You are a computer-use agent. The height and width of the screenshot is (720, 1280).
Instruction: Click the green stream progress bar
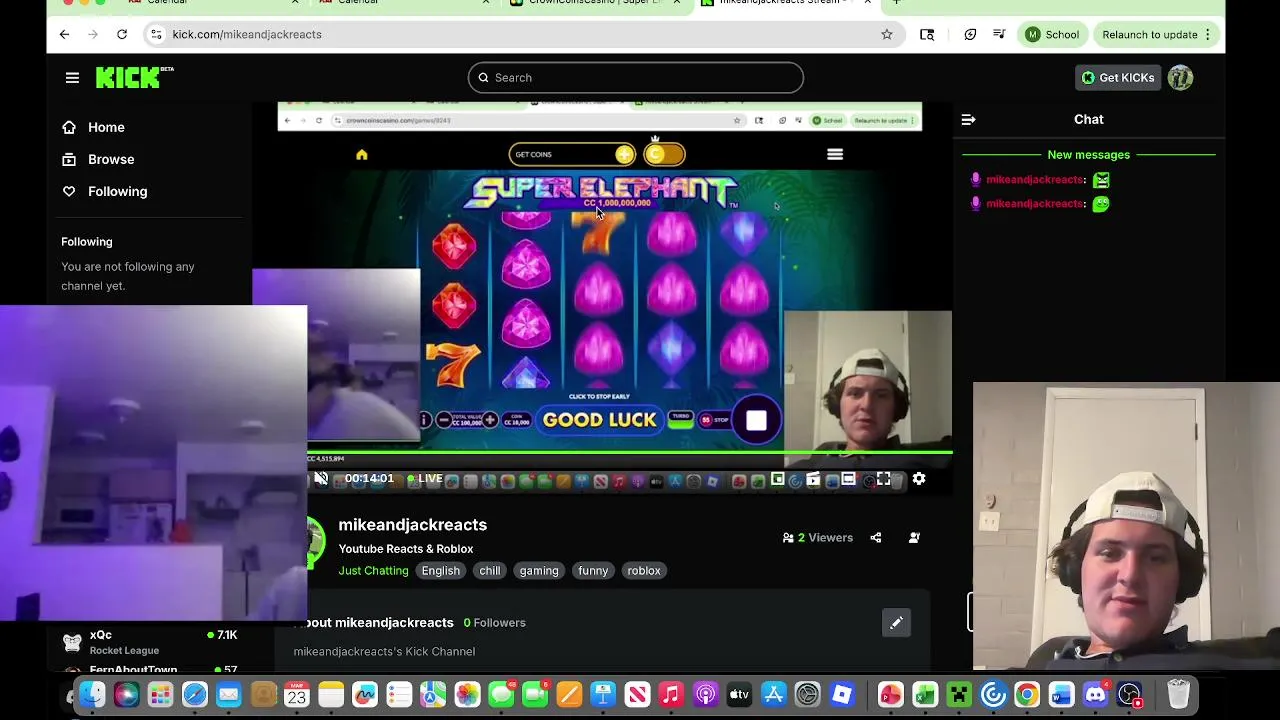[x=630, y=453]
